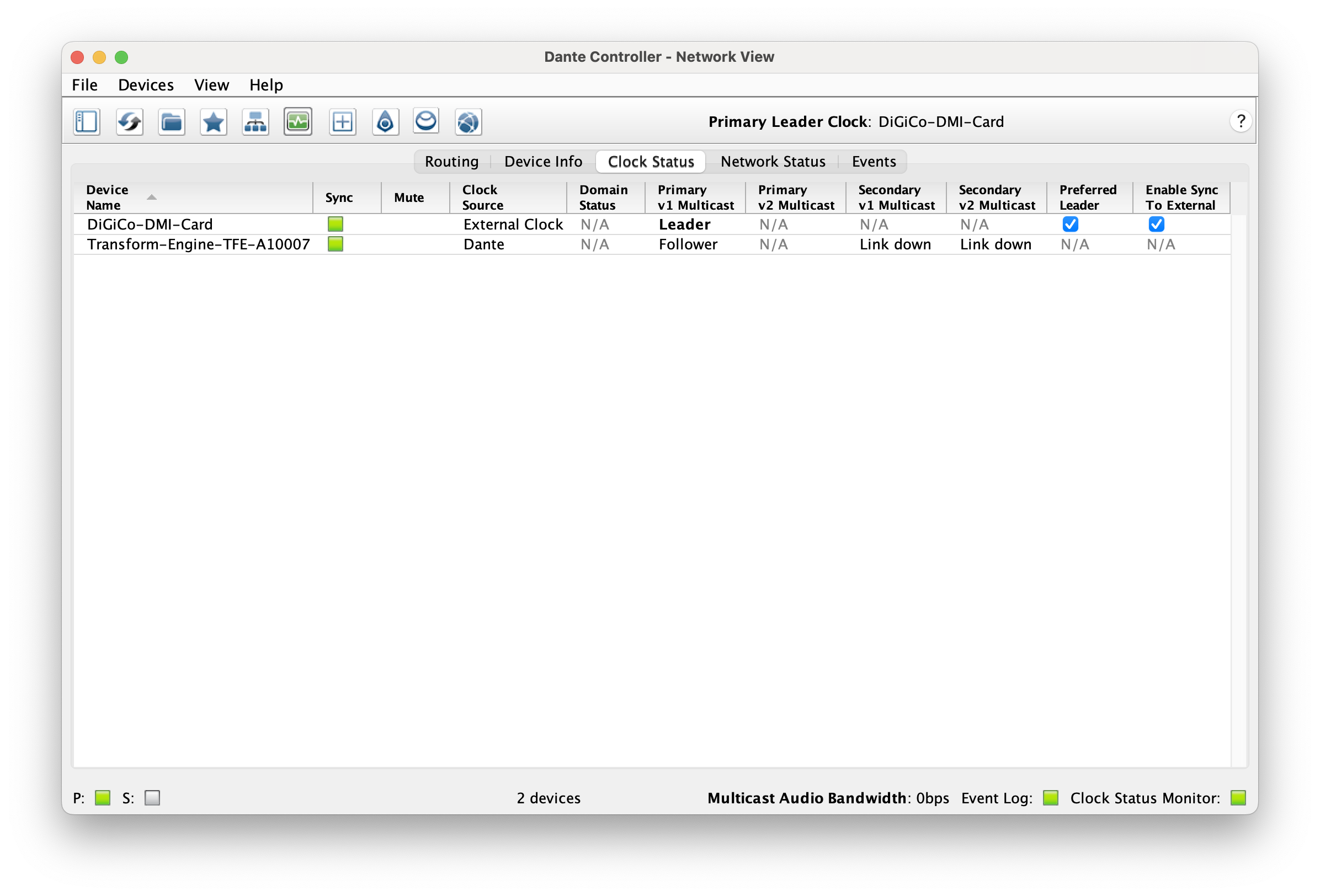Select the Clock Status tab
The width and height of the screenshot is (1320, 896).
(651, 162)
